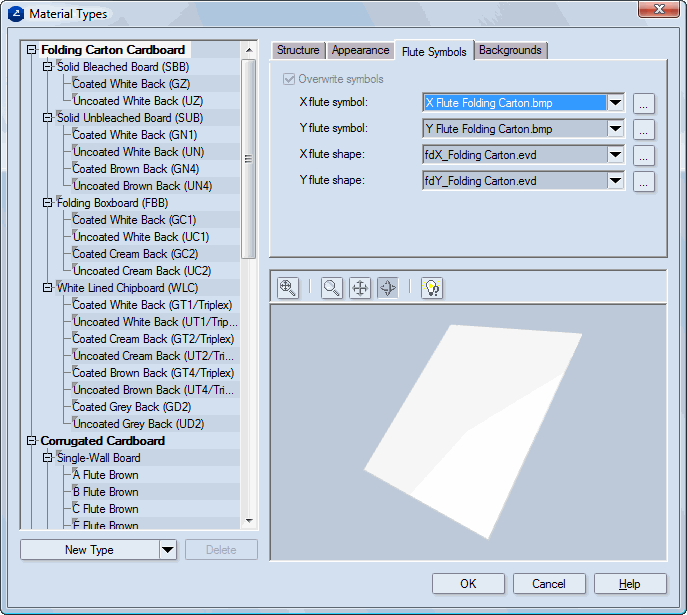Viewport: 687px width, 615px height.
Task: Browse for X flute symbol file
Action: pyautogui.click(x=644, y=103)
